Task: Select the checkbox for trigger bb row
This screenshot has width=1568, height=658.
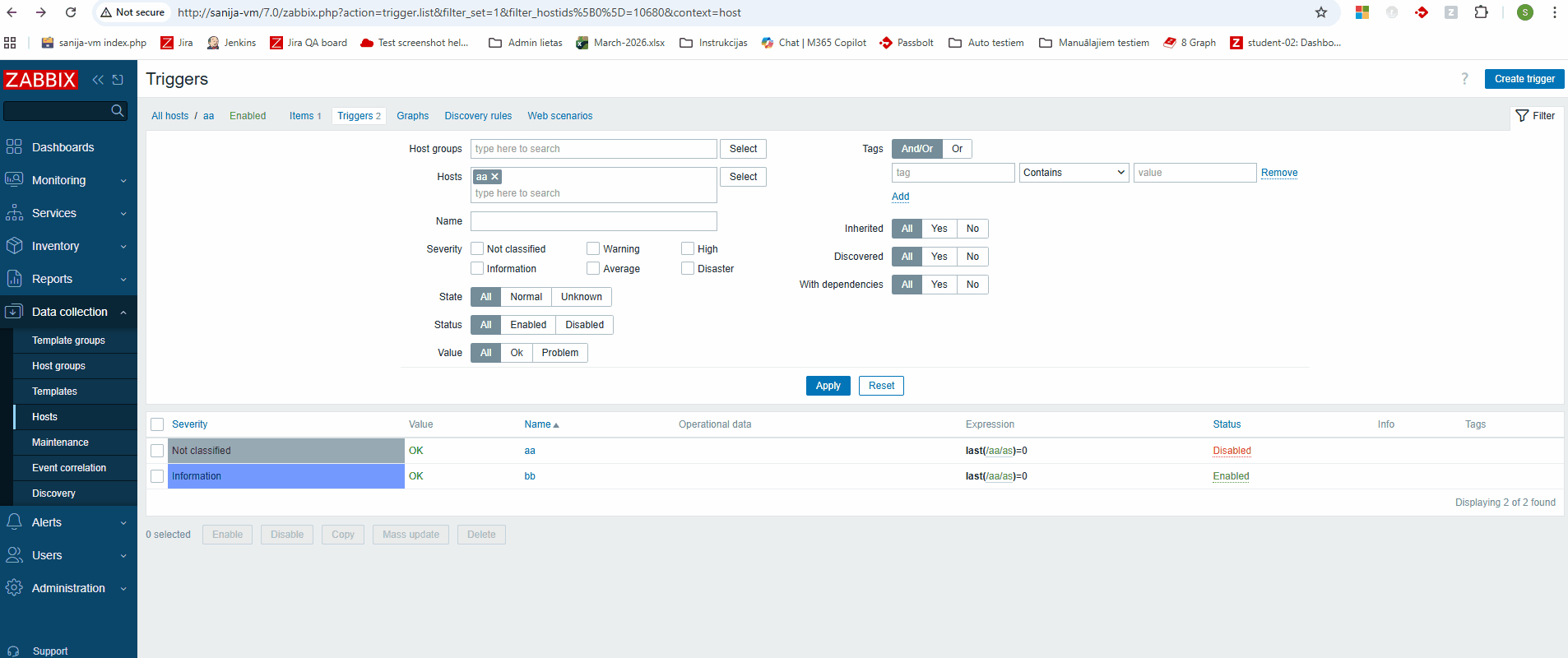Action: [x=157, y=476]
